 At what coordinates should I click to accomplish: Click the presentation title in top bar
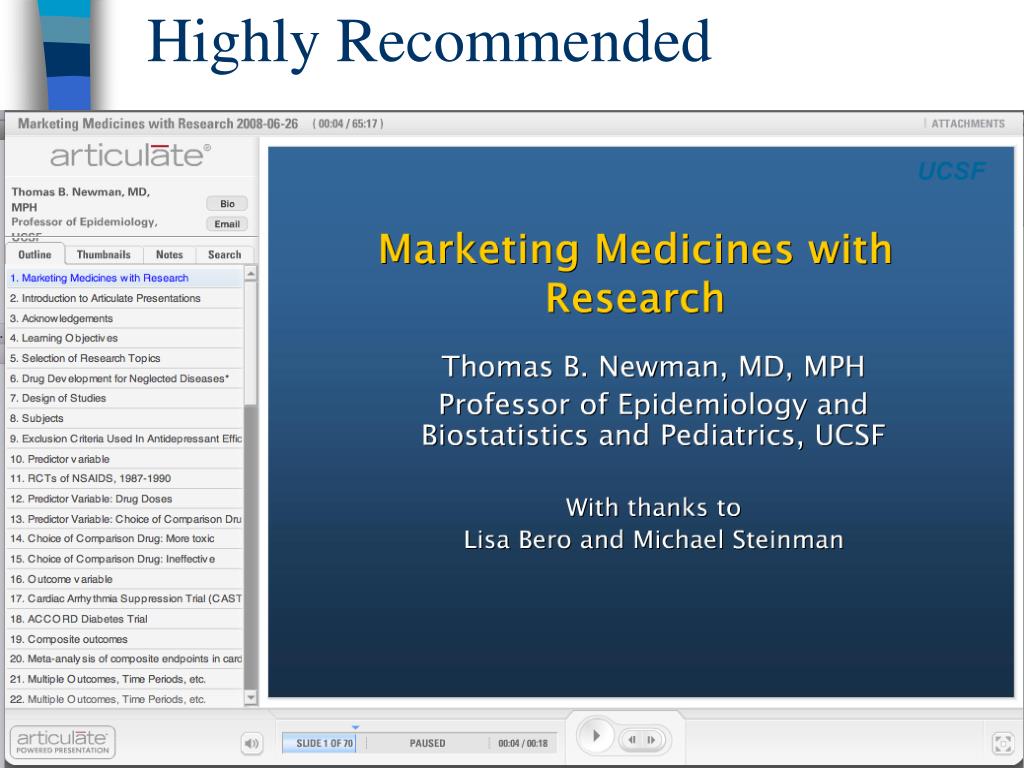tap(157, 123)
